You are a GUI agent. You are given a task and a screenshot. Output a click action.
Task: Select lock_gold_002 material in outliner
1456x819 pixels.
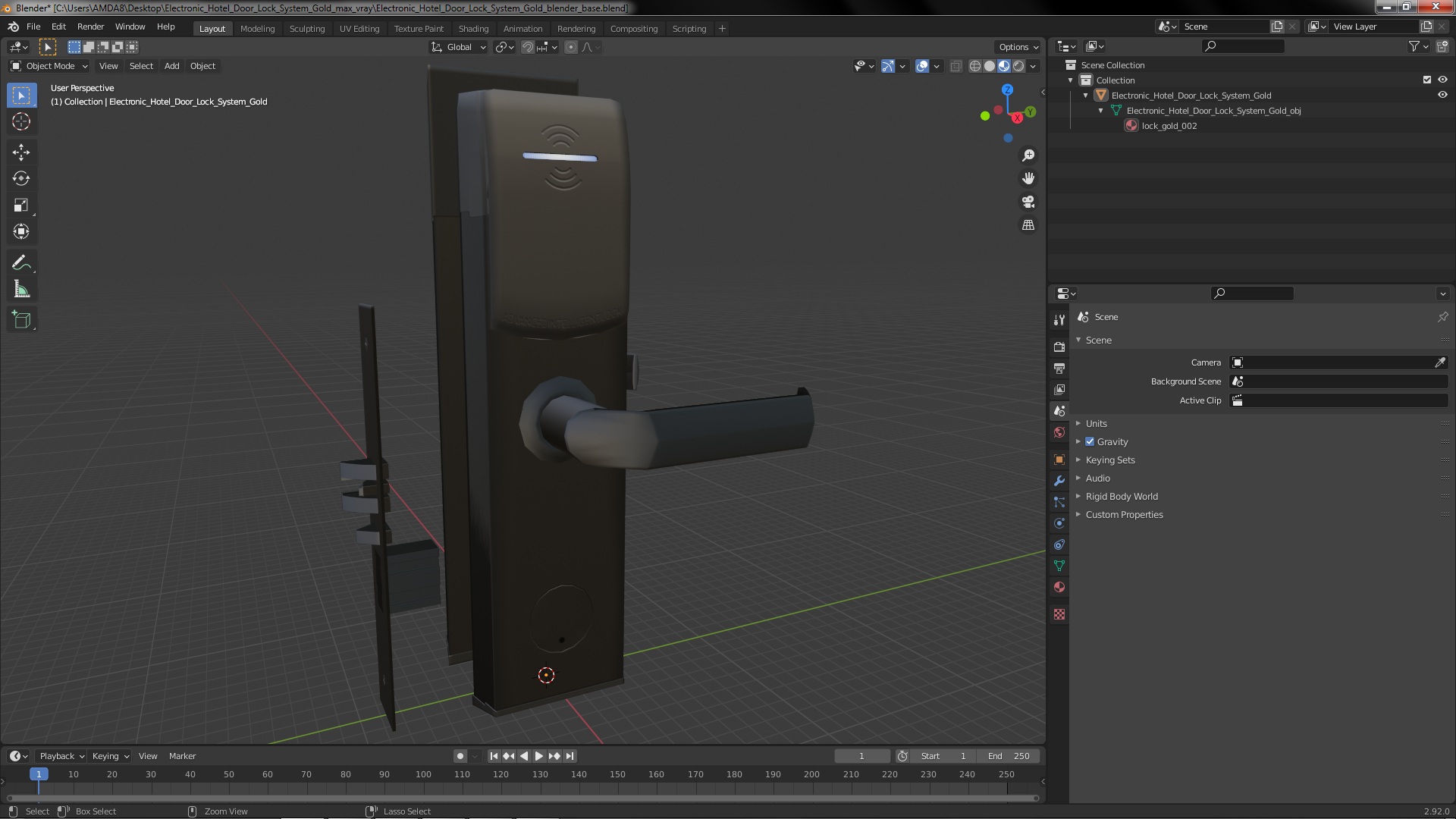coord(1169,125)
